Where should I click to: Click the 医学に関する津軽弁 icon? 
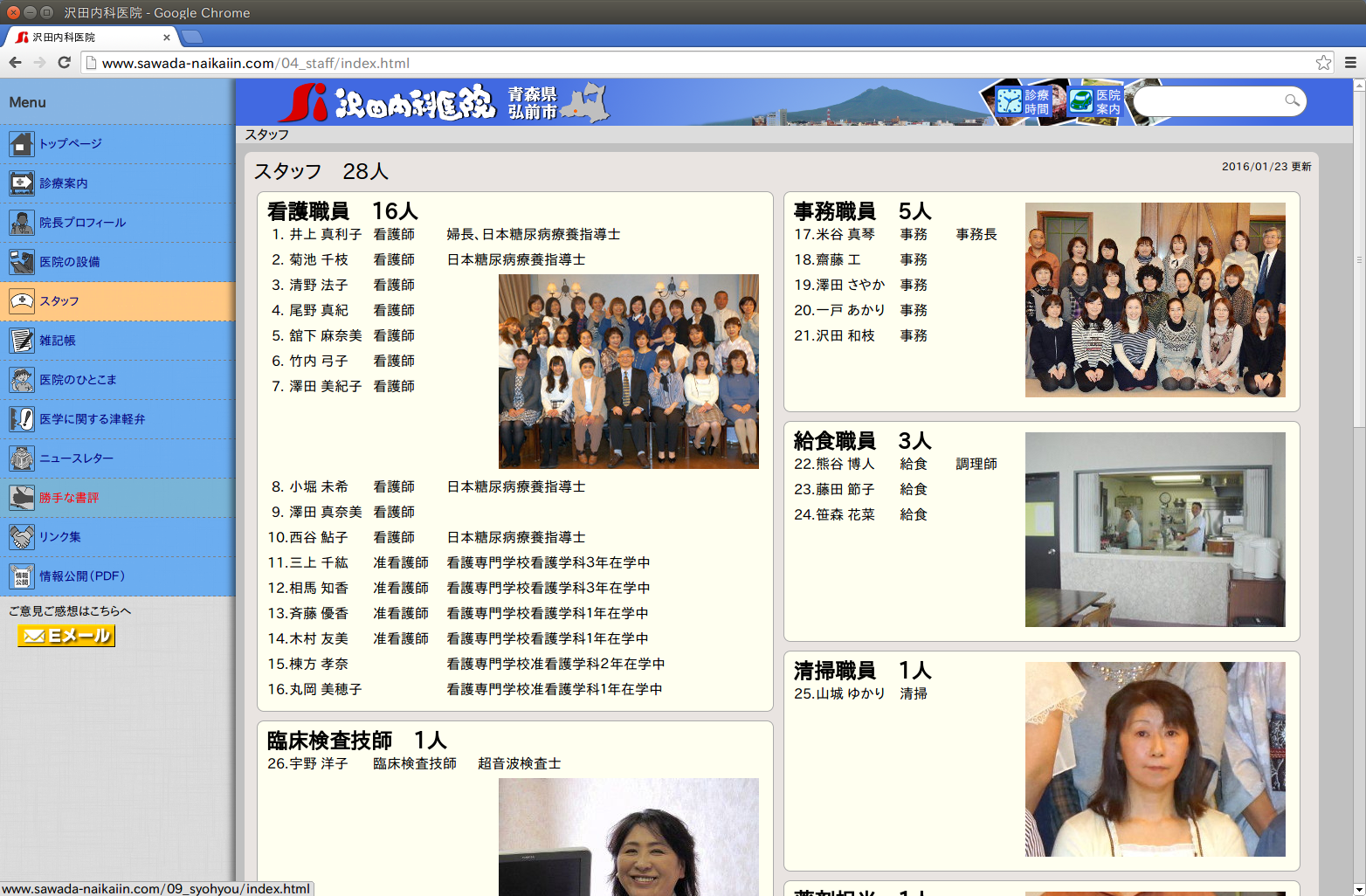(x=22, y=419)
